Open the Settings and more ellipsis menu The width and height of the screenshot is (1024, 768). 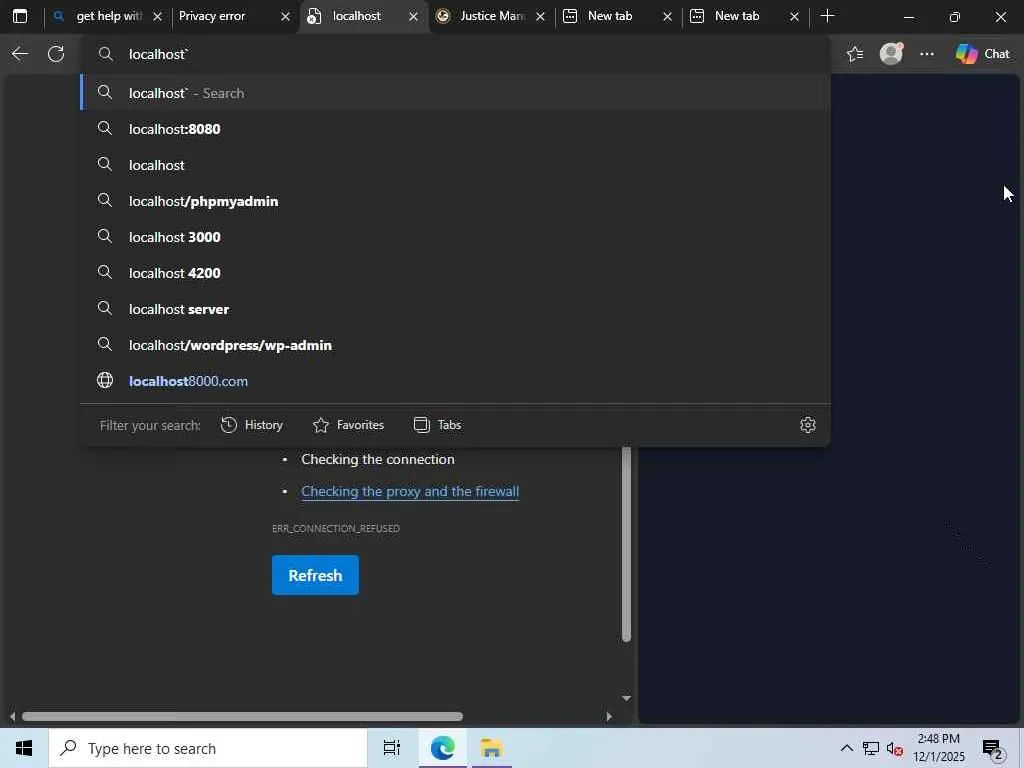(x=927, y=54)
